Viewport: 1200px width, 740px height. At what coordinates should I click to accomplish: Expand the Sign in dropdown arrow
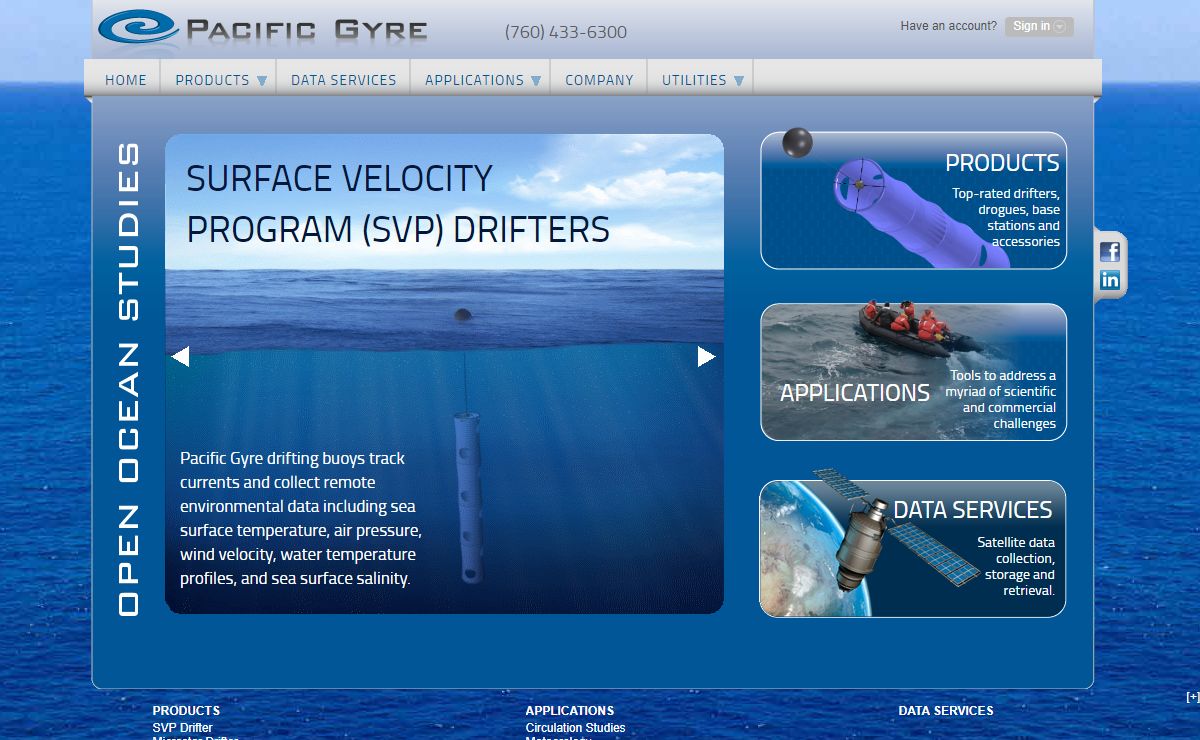1060,27
